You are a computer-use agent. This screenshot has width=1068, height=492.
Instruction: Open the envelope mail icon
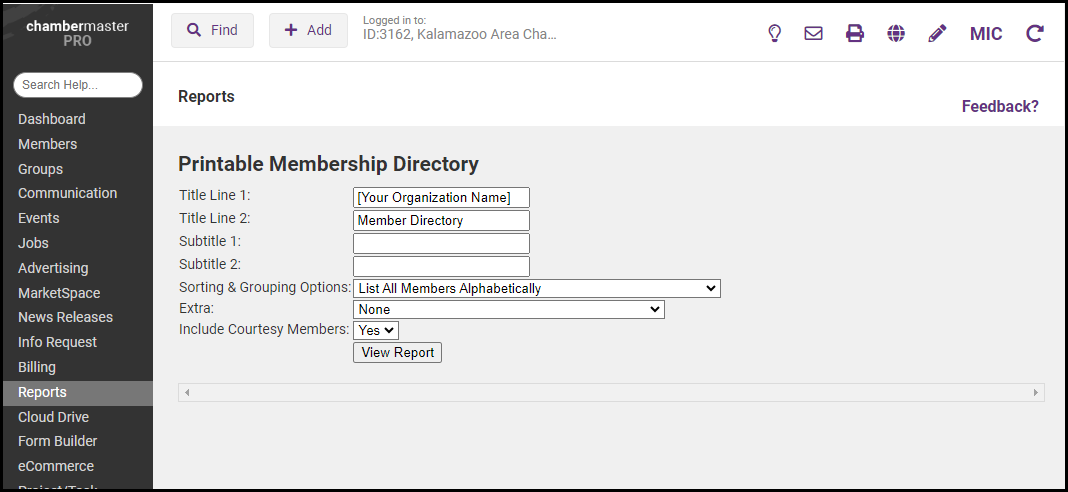(x=814, y=33)
